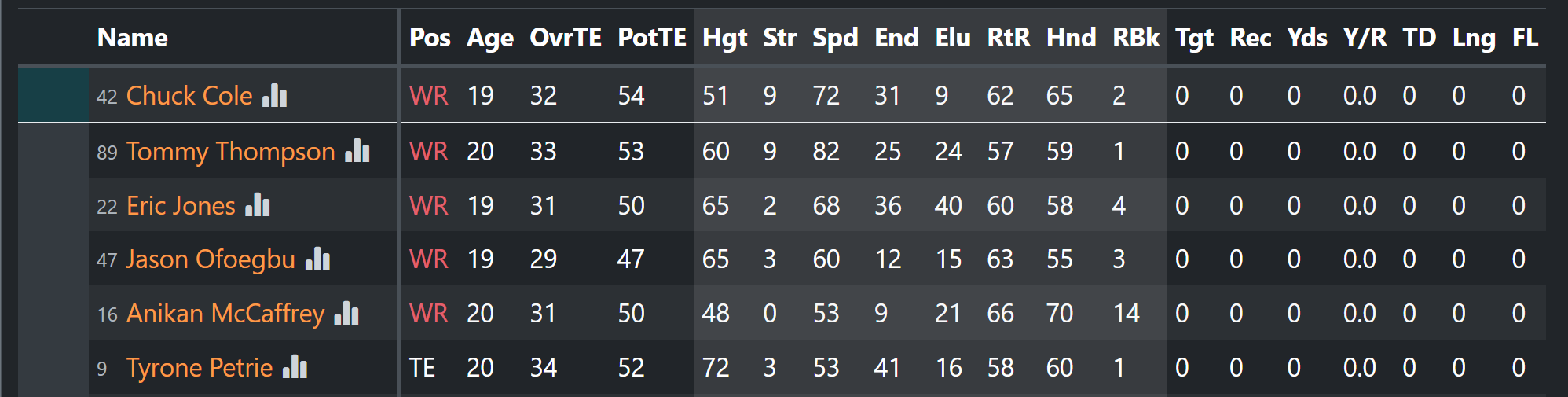The width and height of the screenshot is (1568, 397).
Task: Sort table by Name column
Action: [133, 38]
